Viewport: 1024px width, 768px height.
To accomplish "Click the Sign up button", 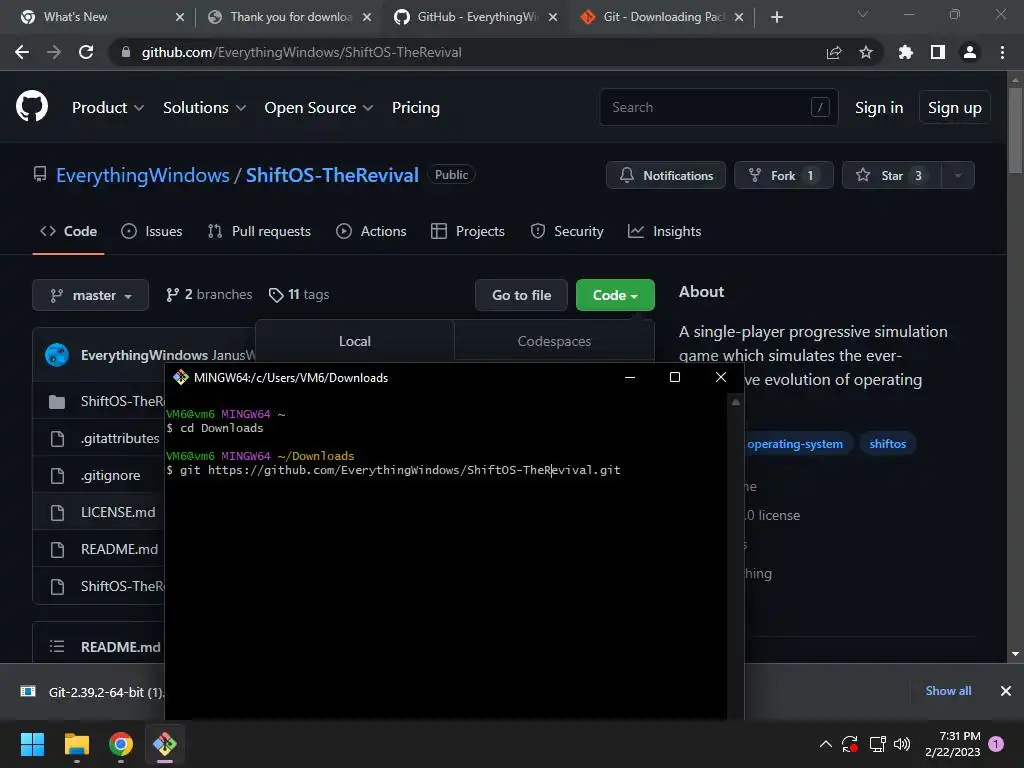I will coord(954,108).
